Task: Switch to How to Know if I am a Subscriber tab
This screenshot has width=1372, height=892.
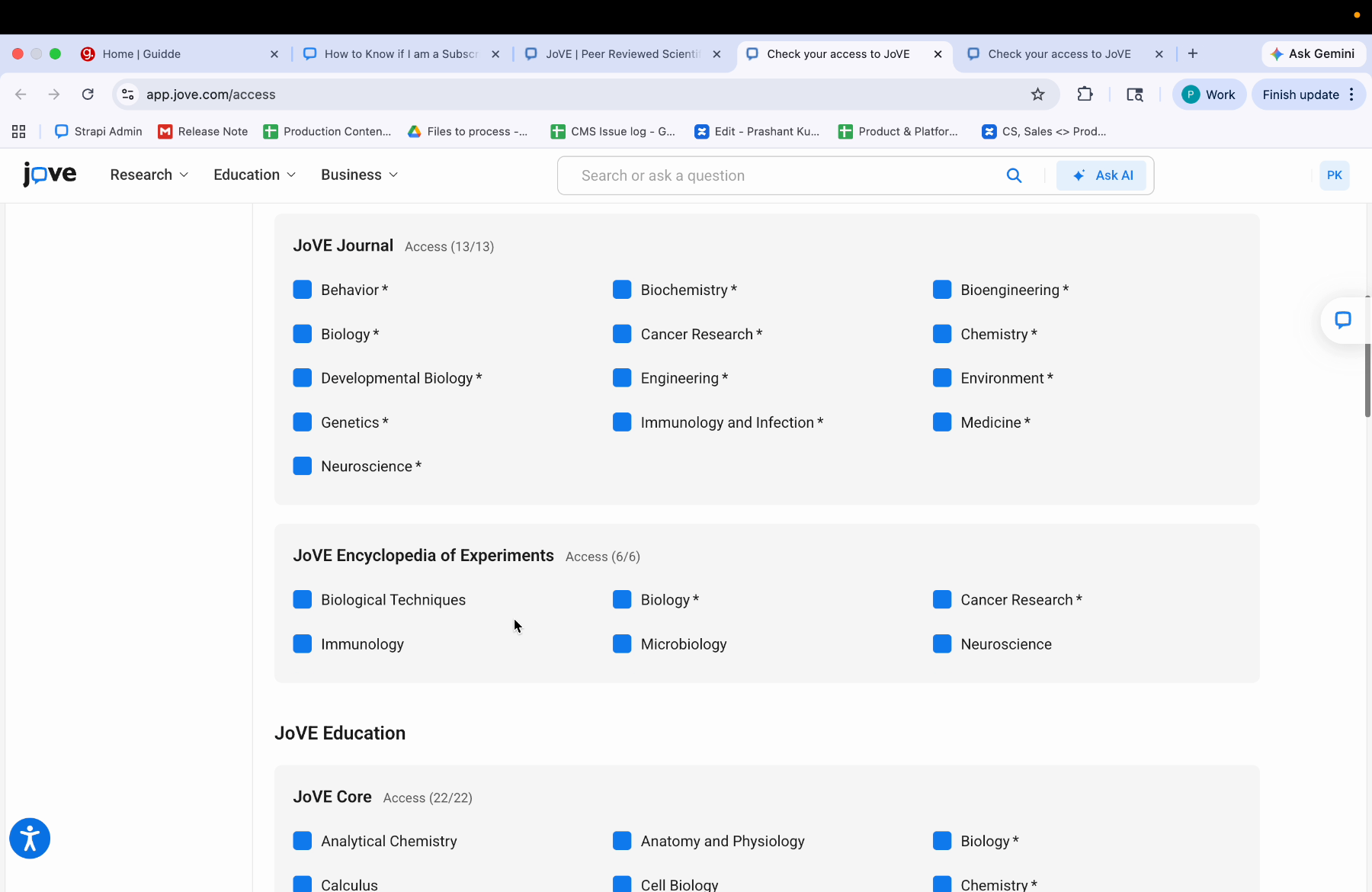Action: [400, 54]
